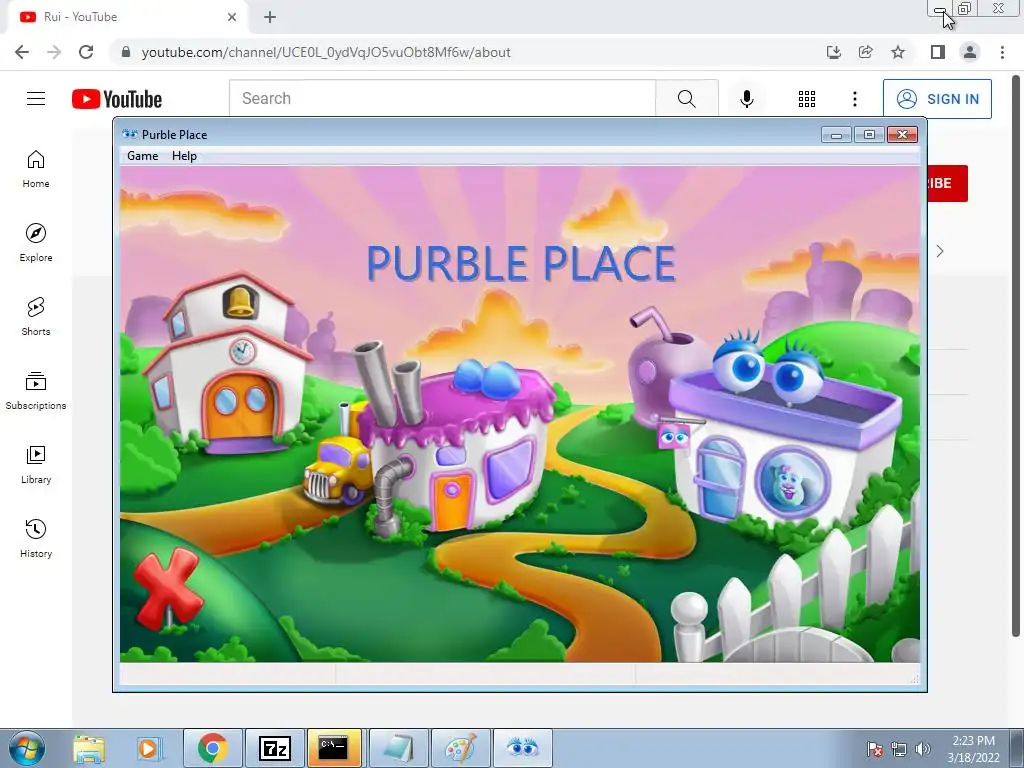Click Action Center flag in tray
The image size is (1024, 768).
point(875,749)
